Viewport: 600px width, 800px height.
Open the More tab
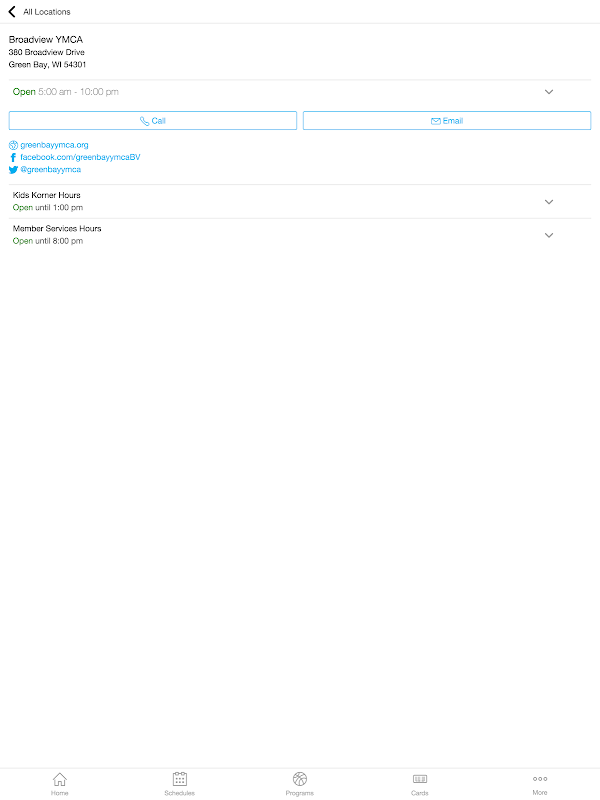(x=540, y=784)
